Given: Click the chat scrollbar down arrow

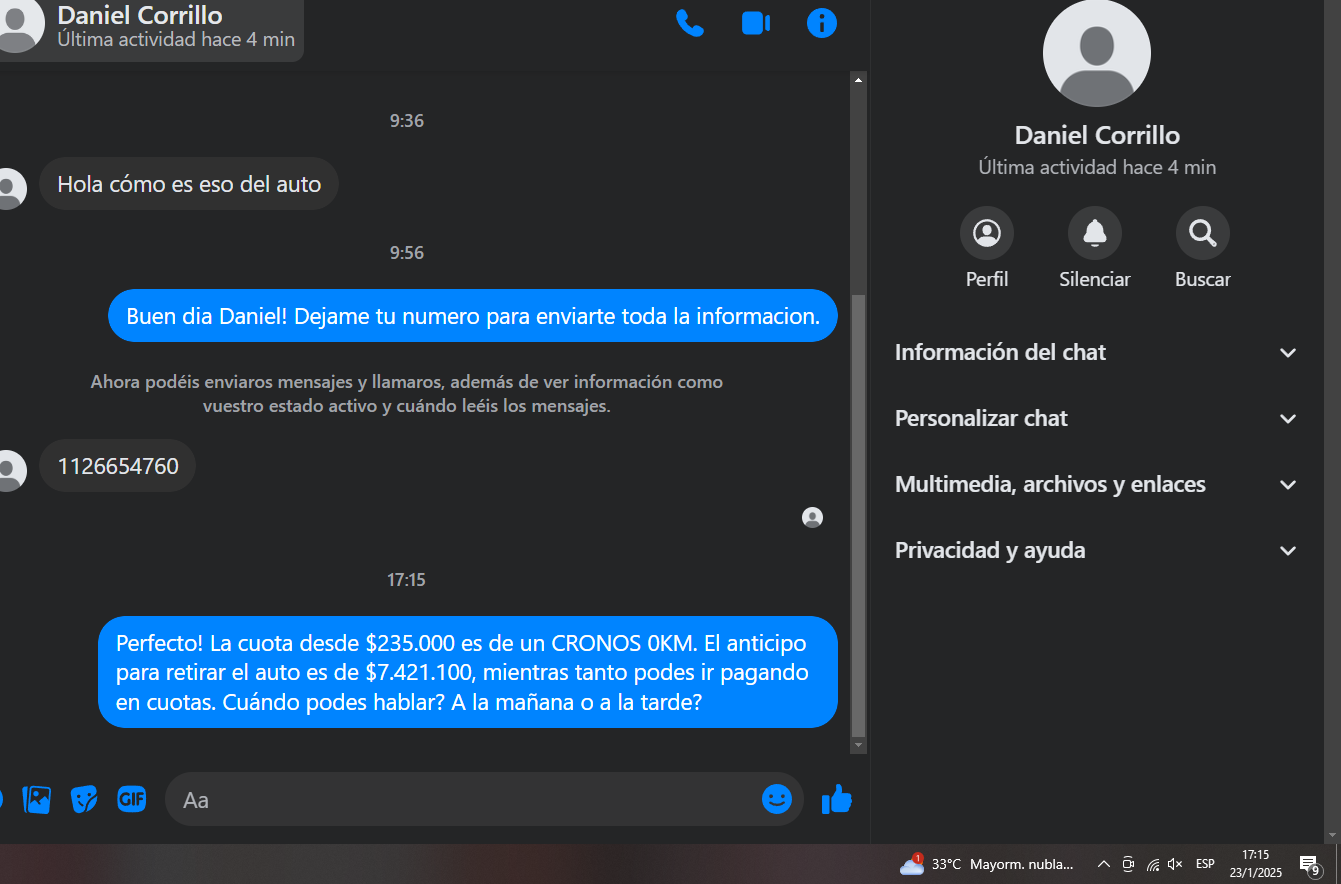Looking at the screenshot, I should [x=858, y=746].
